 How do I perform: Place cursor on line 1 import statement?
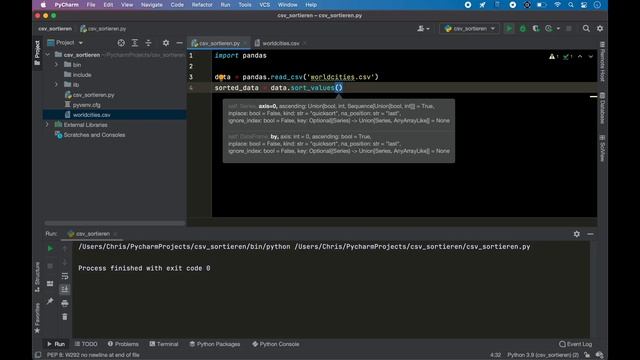(240, 56)
